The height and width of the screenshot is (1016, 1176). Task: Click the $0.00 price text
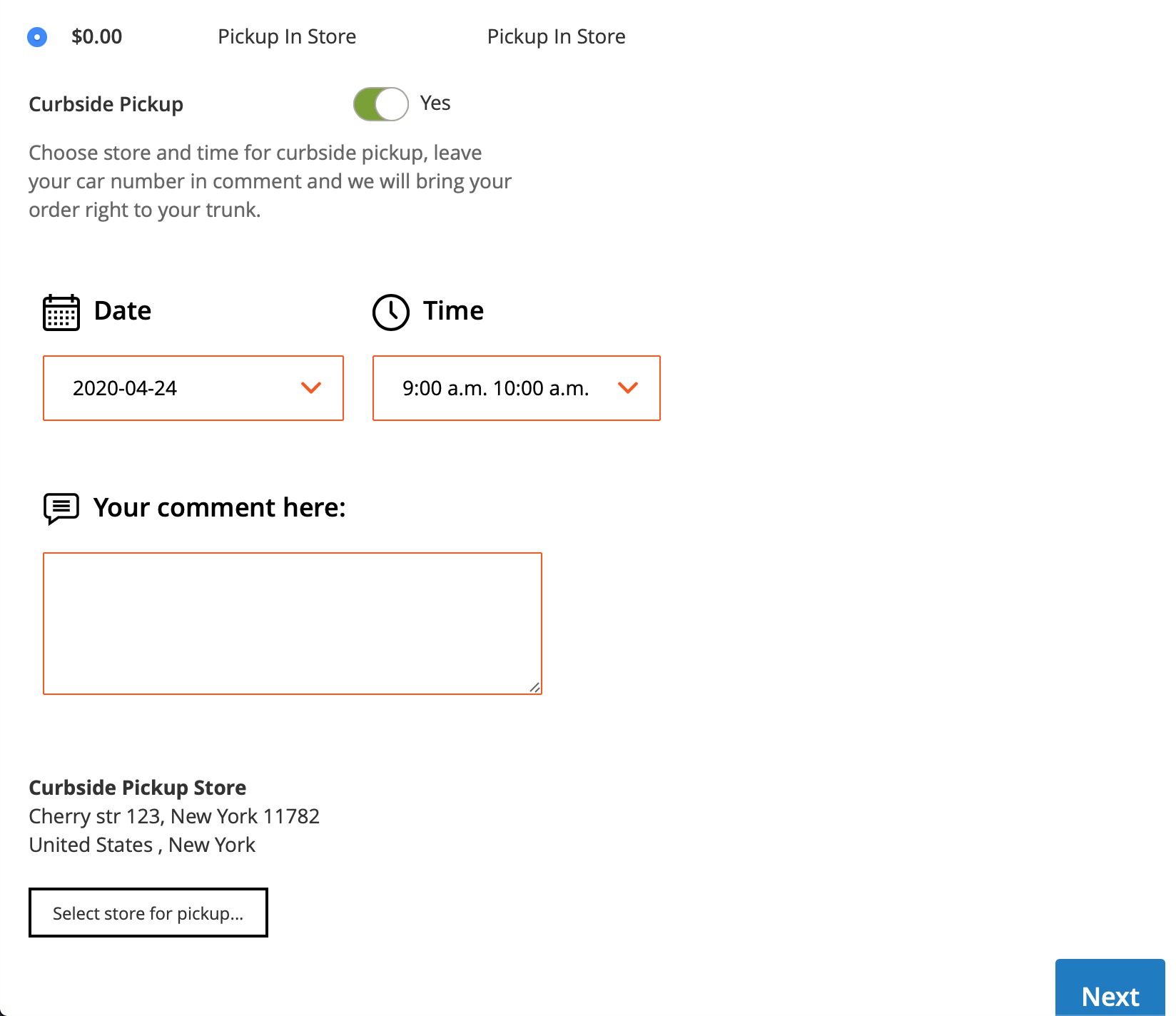tap(97, 36)
